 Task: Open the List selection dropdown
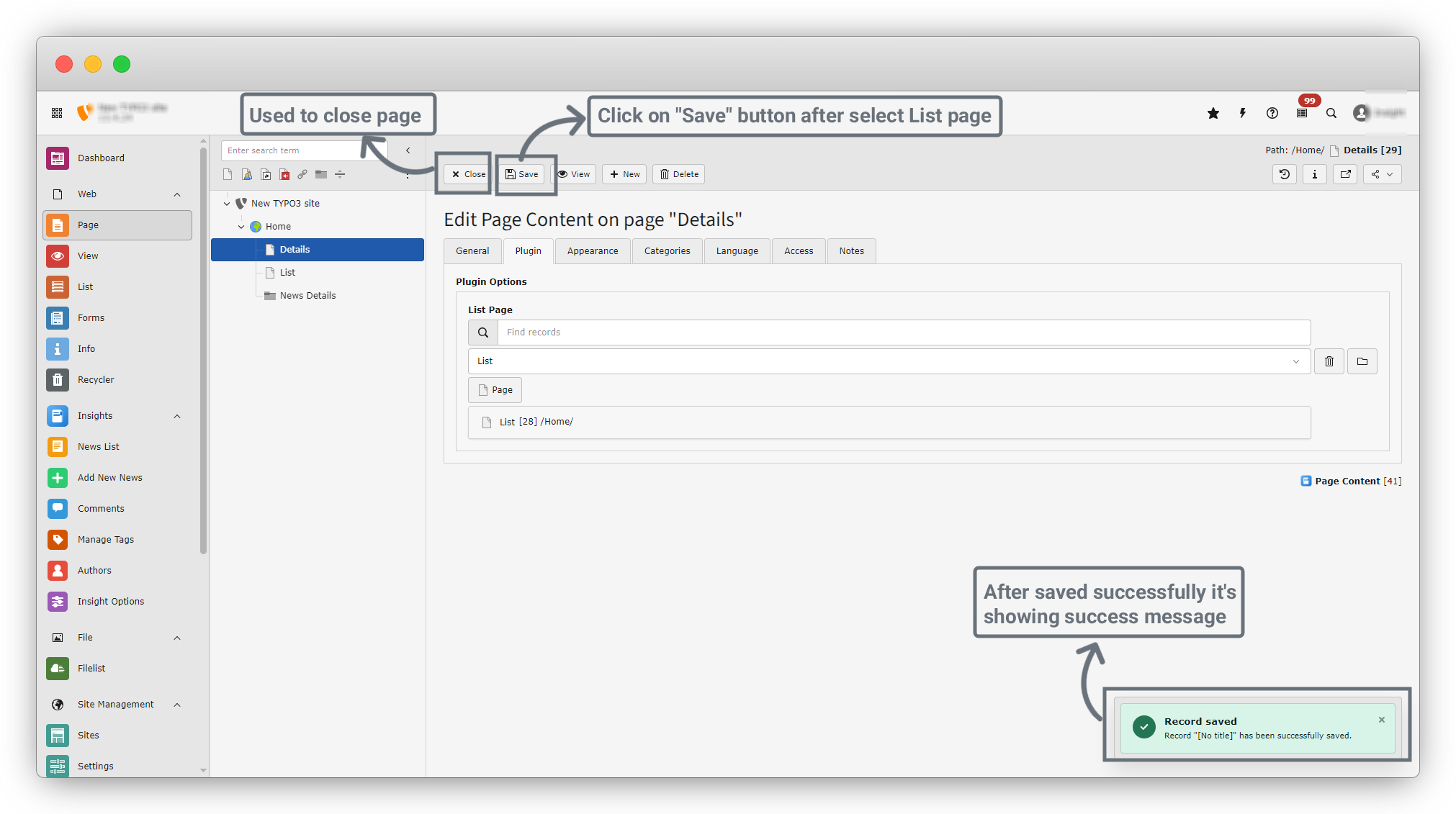[889, 361]
